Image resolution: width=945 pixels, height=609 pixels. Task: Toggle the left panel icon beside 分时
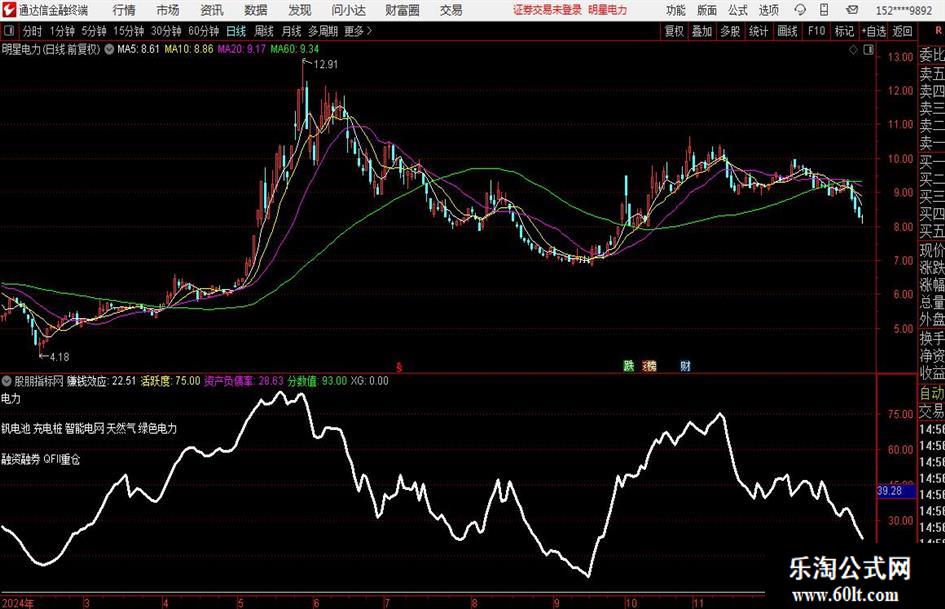click(x=9, y=30)
